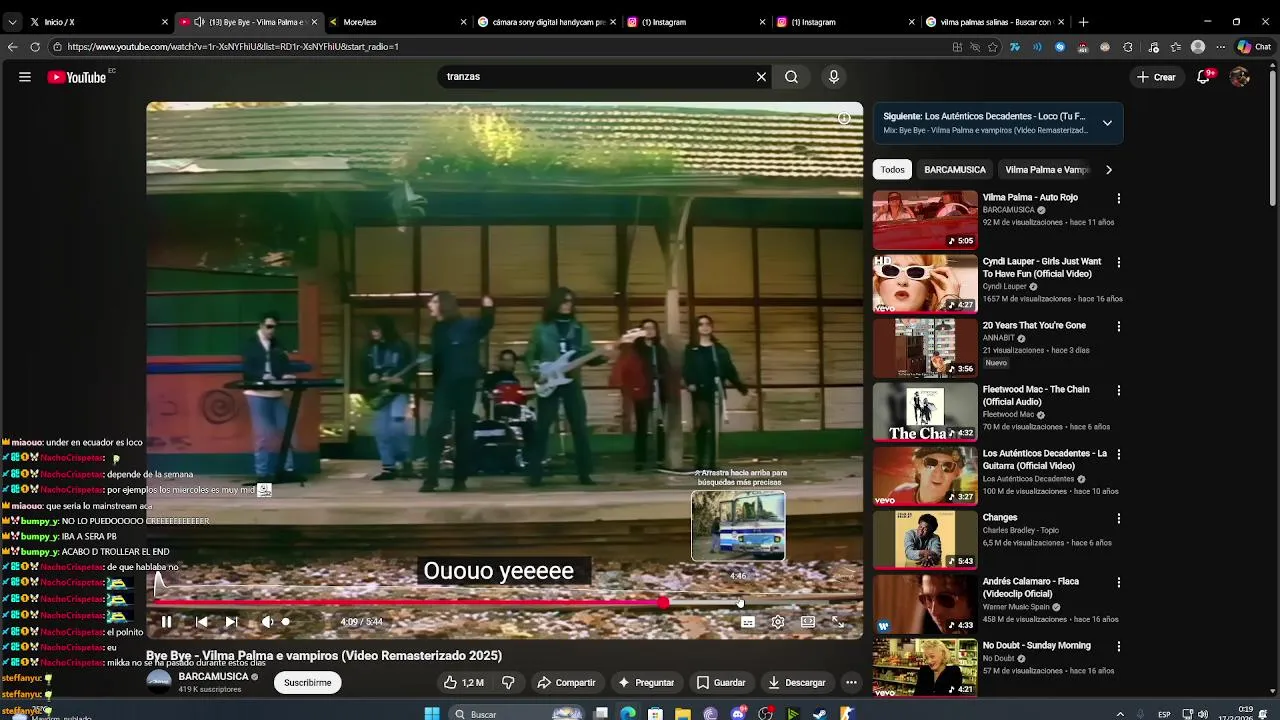Start voice search with the microphone
Image resolution: width=1280 pixels, height=720 pixels.
point(834,77)
